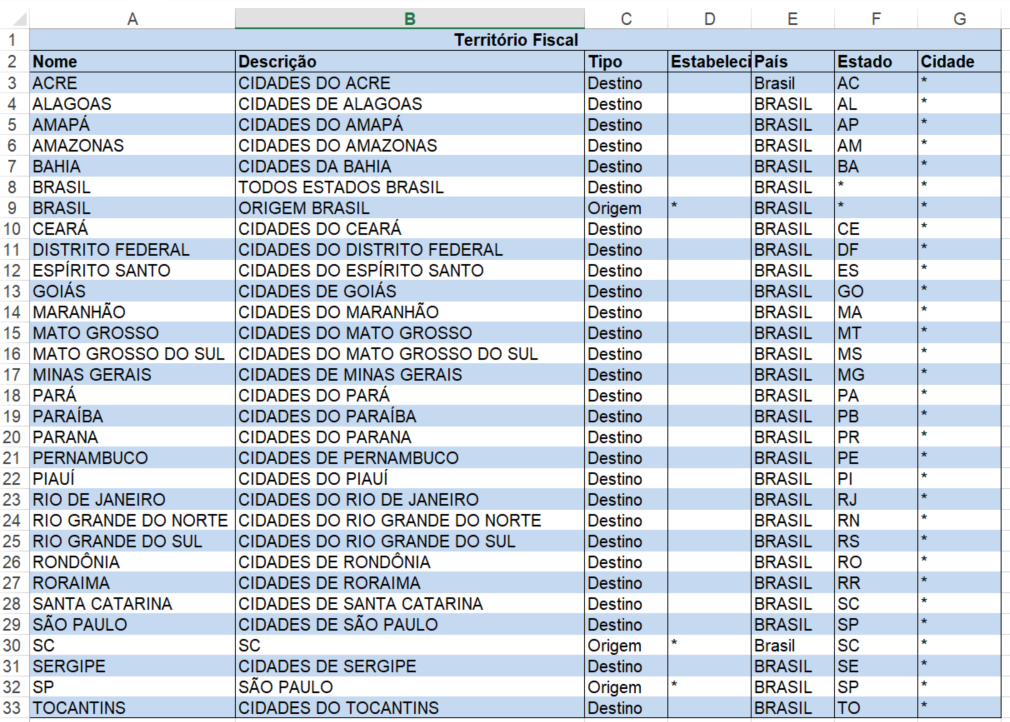Select the 'CIDADES DE ALAGOAS' cell
This screenshot has width=1010, height=722.
point(410,104)
